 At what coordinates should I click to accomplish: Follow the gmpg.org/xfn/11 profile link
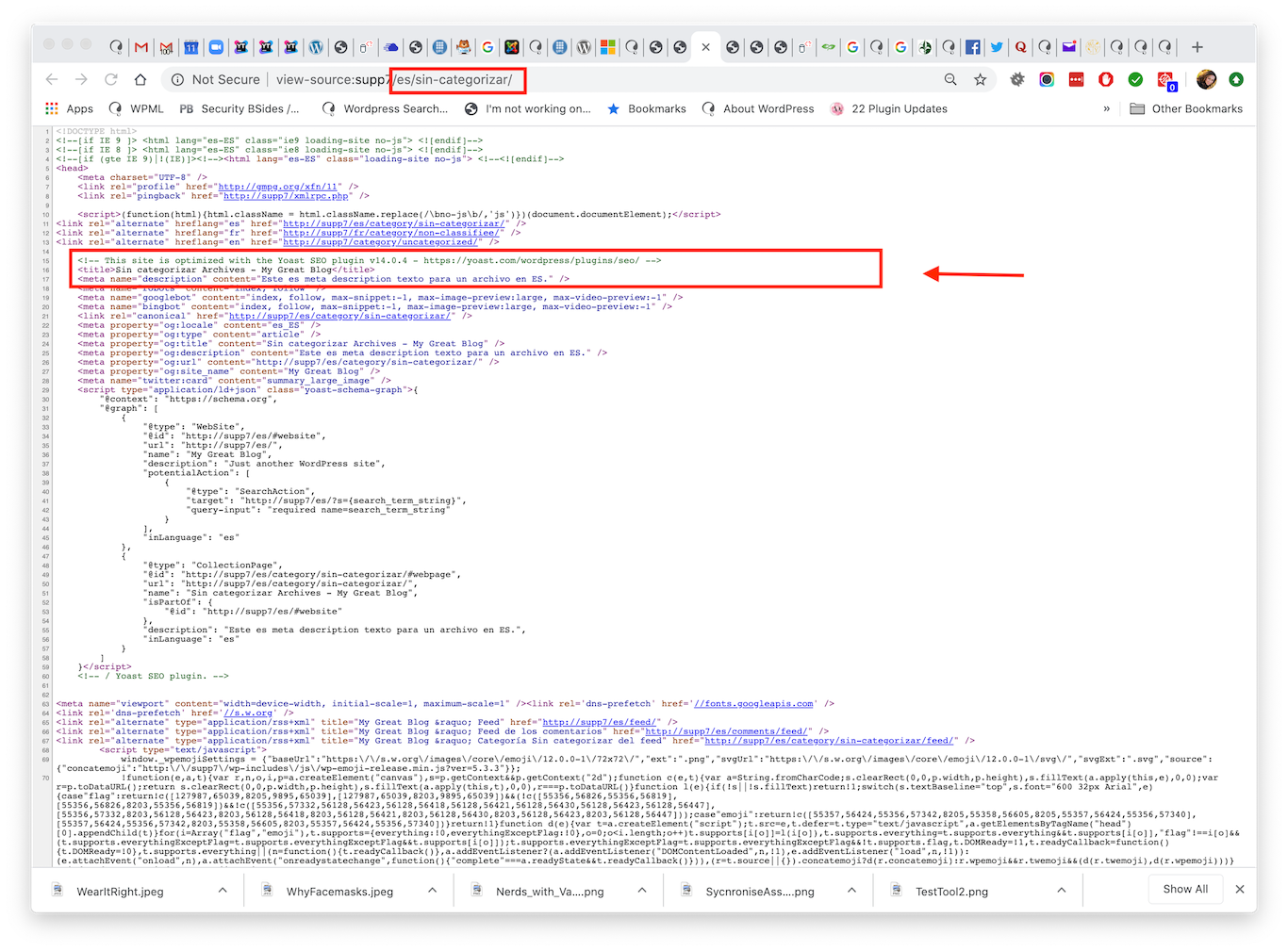[x=280, y=187]
